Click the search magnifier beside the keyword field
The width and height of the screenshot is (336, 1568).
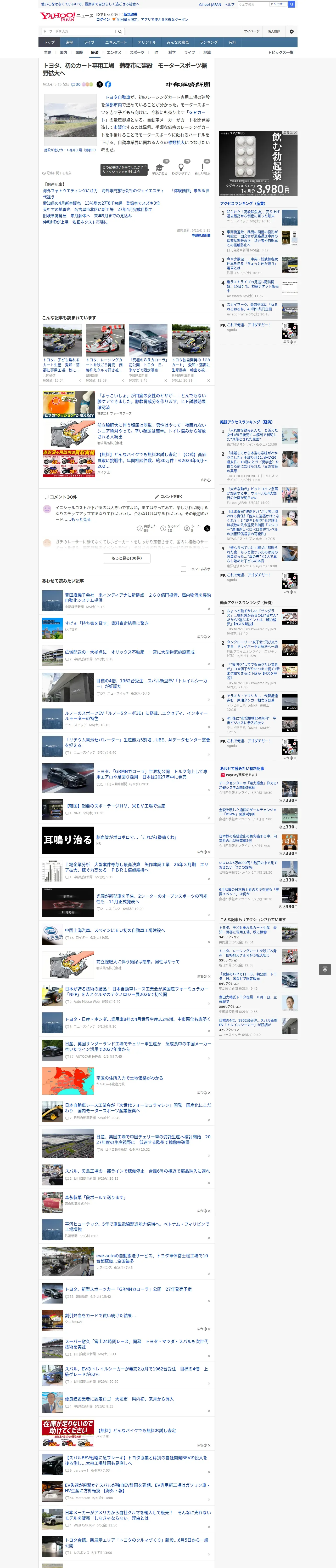click(120, 32)
